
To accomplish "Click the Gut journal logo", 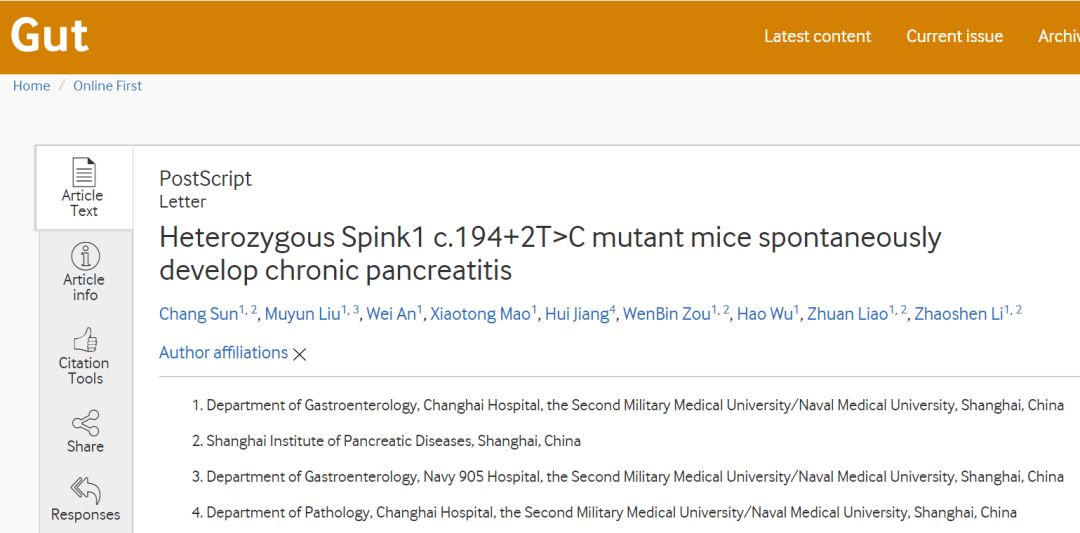I will point(50,35).
